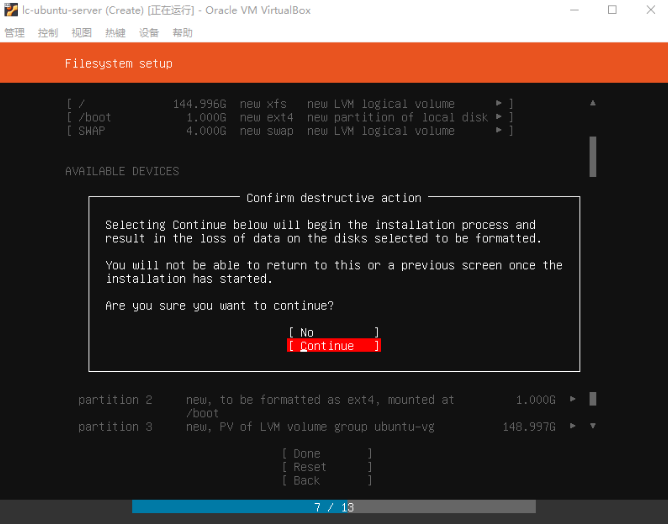668x524 pixels.
Task: Expand the /boot ext4 entry arrow
Action: [x=498, y=117]
